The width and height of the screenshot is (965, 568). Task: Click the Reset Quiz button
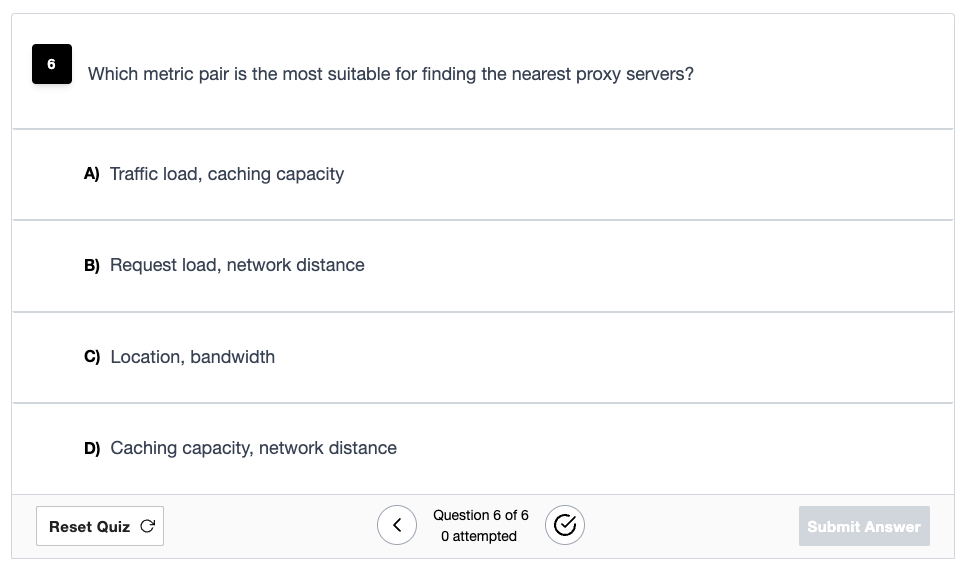coord(100,526)
